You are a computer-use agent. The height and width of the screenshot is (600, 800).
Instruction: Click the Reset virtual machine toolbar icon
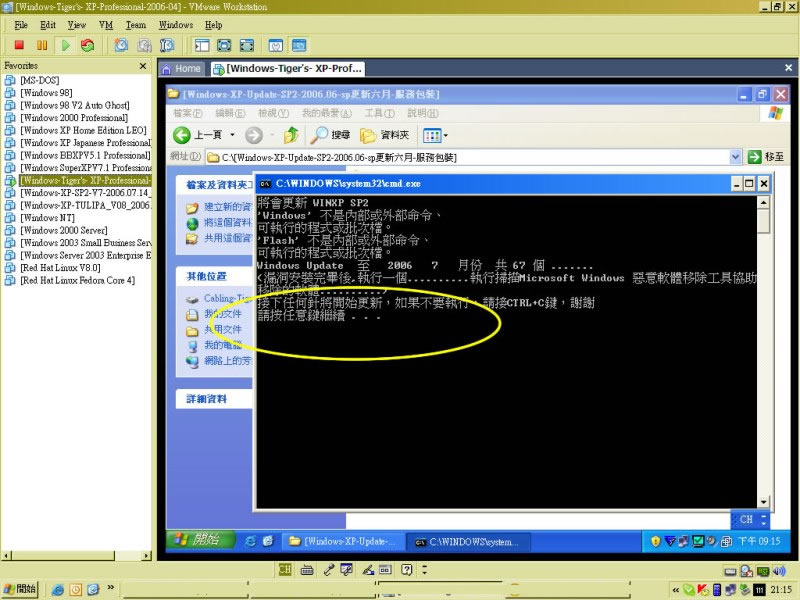click(x=88, y=45)
